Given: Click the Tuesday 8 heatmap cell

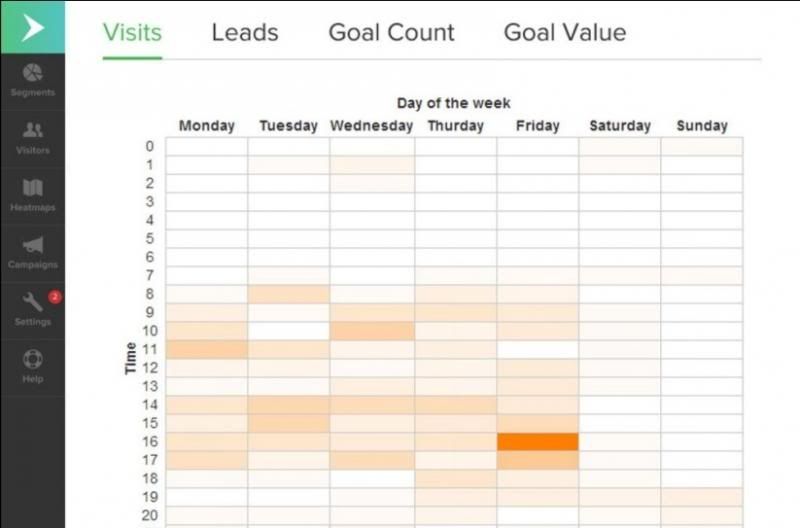Looking at the screenshot, I should pyautogui.click(x=289, y=294).
